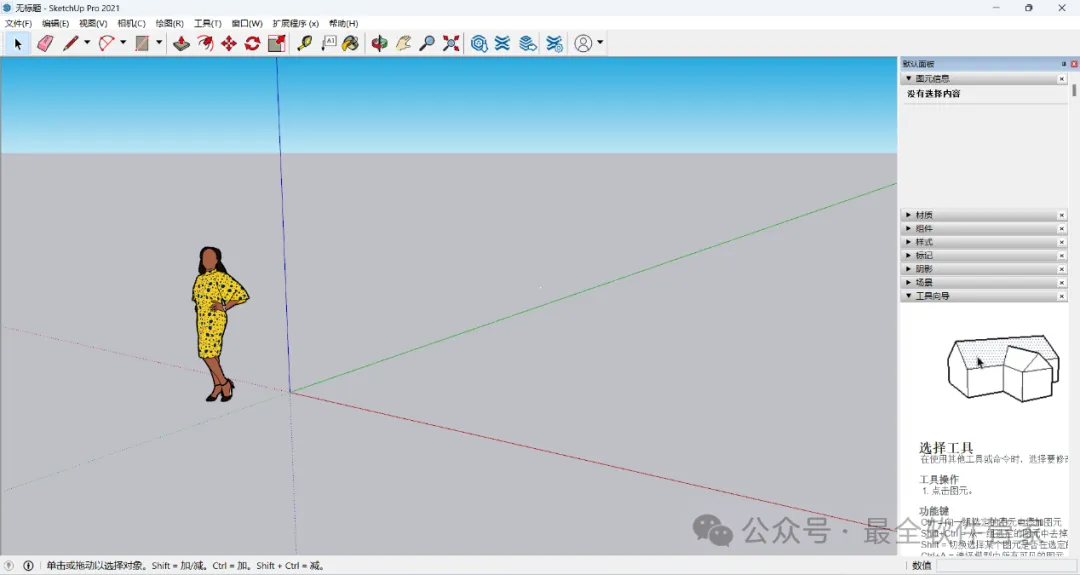
Task: Click the house illustration in 工具向导
Action: pyautogui.click(x=1004, y=368)
